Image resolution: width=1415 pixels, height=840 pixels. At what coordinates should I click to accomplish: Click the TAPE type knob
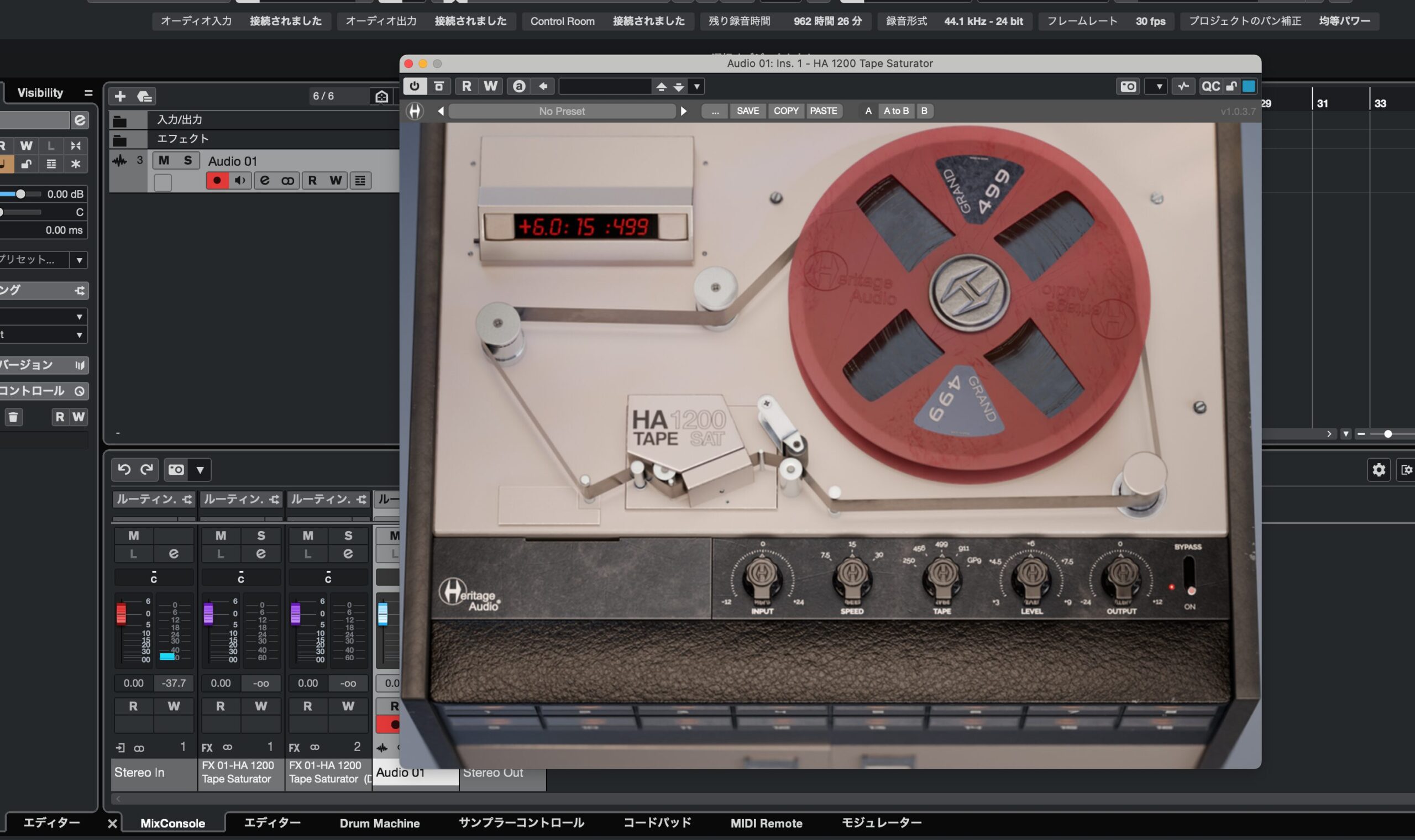(x=942, y=576)
